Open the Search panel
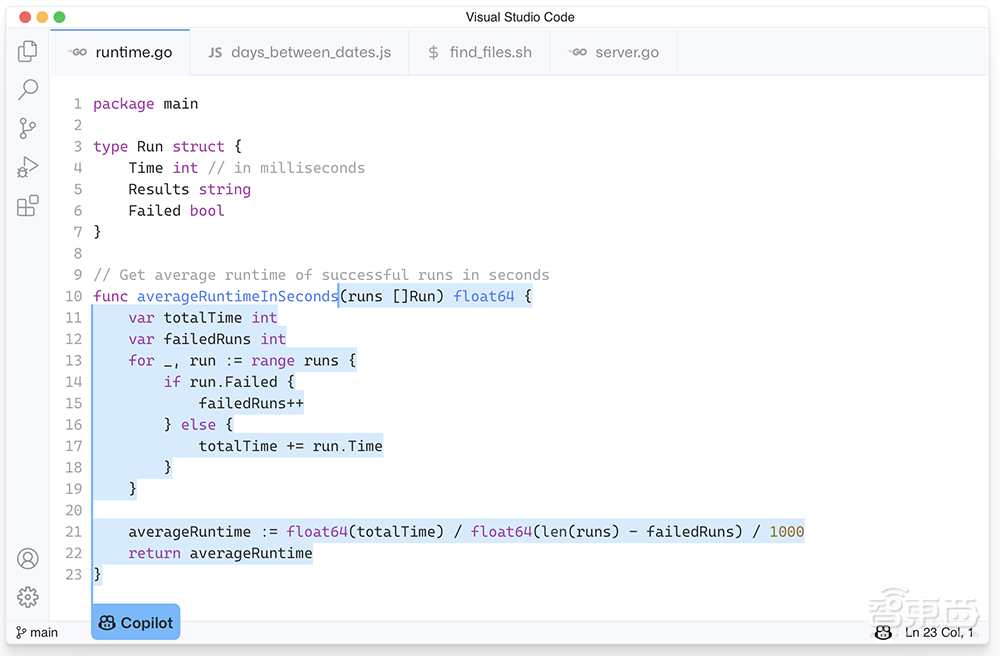Screen dimensions: 1000x656 [x=27, y=89]
